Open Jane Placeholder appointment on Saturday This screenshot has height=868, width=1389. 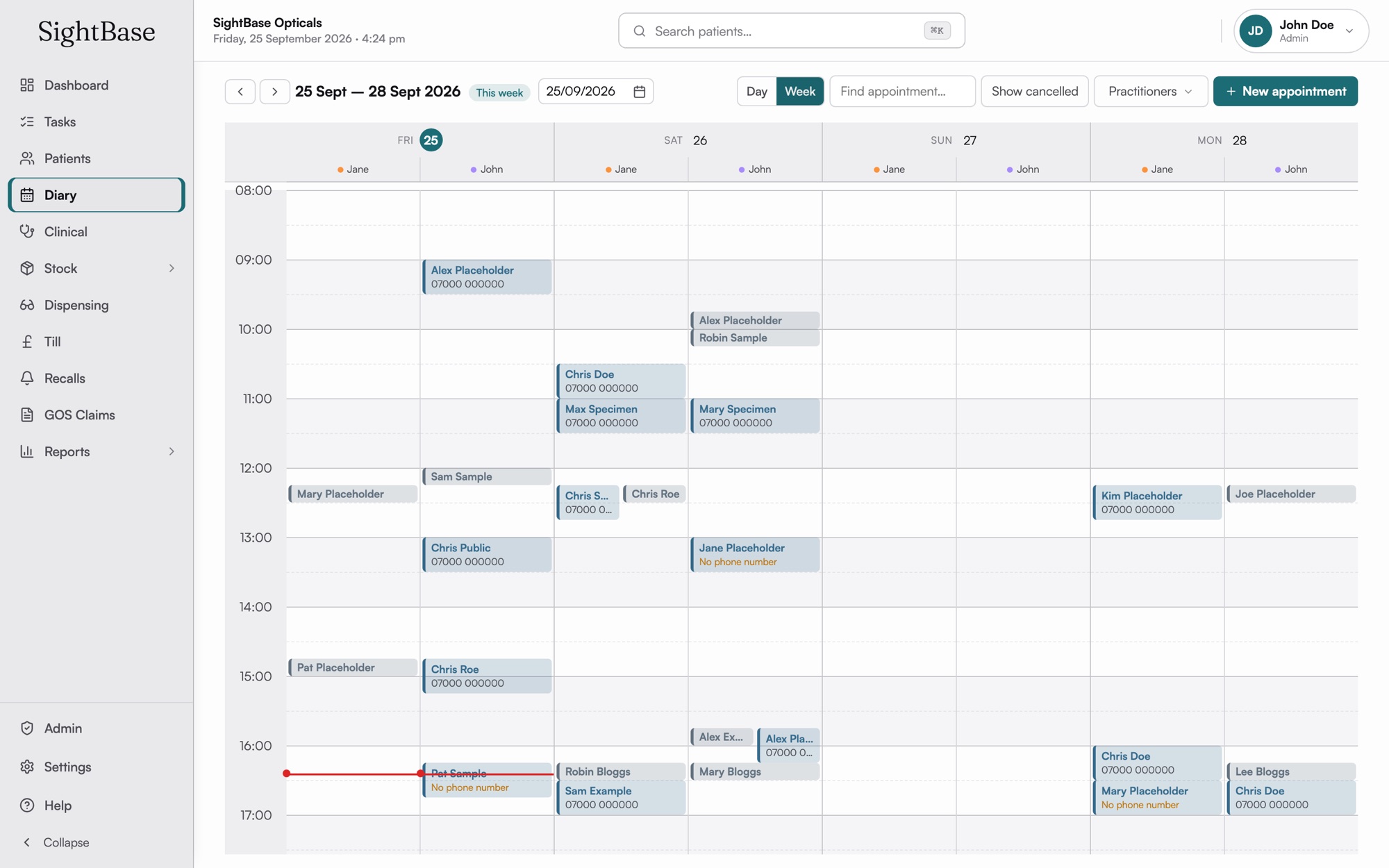click(755, 555)
